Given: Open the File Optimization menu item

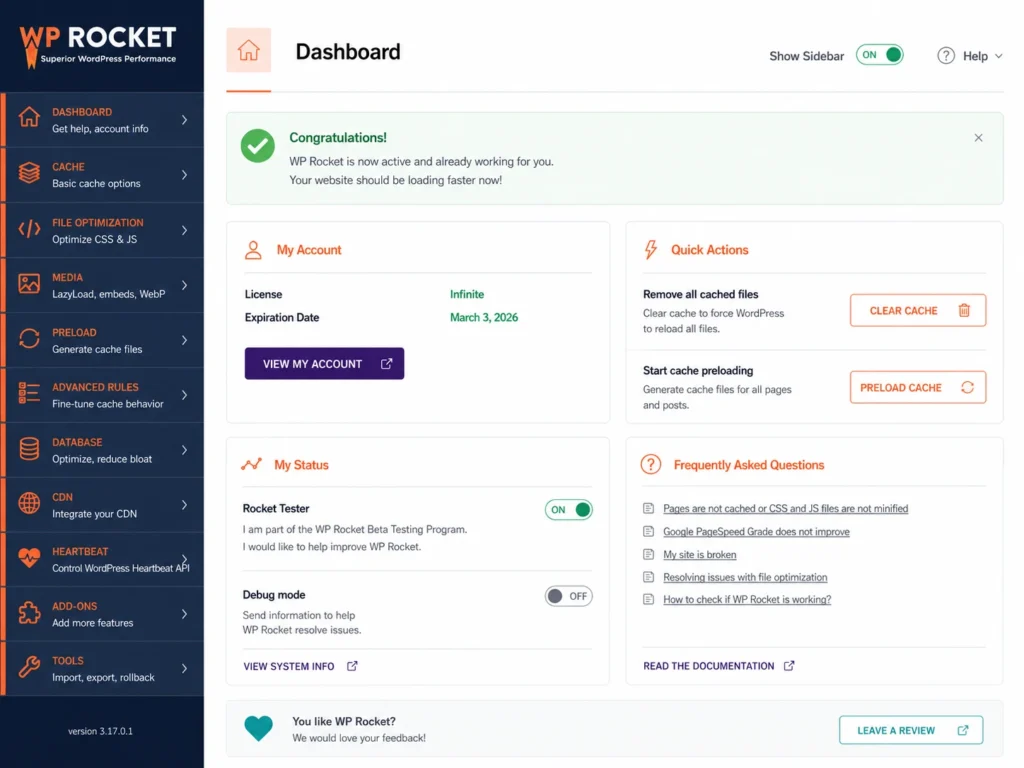Looking at the screenshot, I should tap(103, 230).
